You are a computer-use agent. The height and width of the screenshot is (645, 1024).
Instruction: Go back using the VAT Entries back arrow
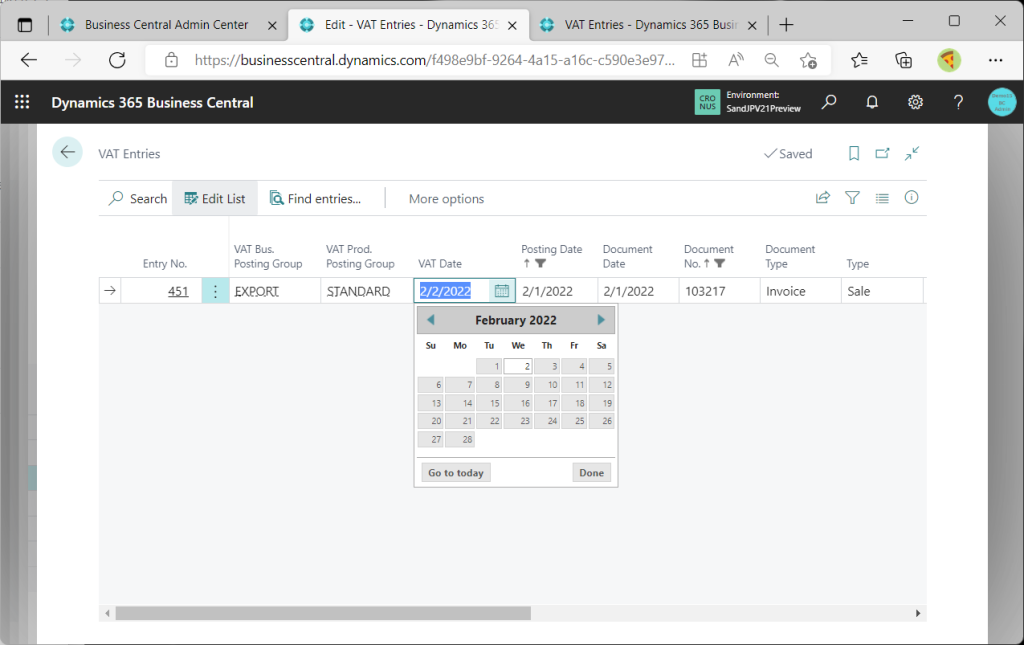click(x=67, y=152)
